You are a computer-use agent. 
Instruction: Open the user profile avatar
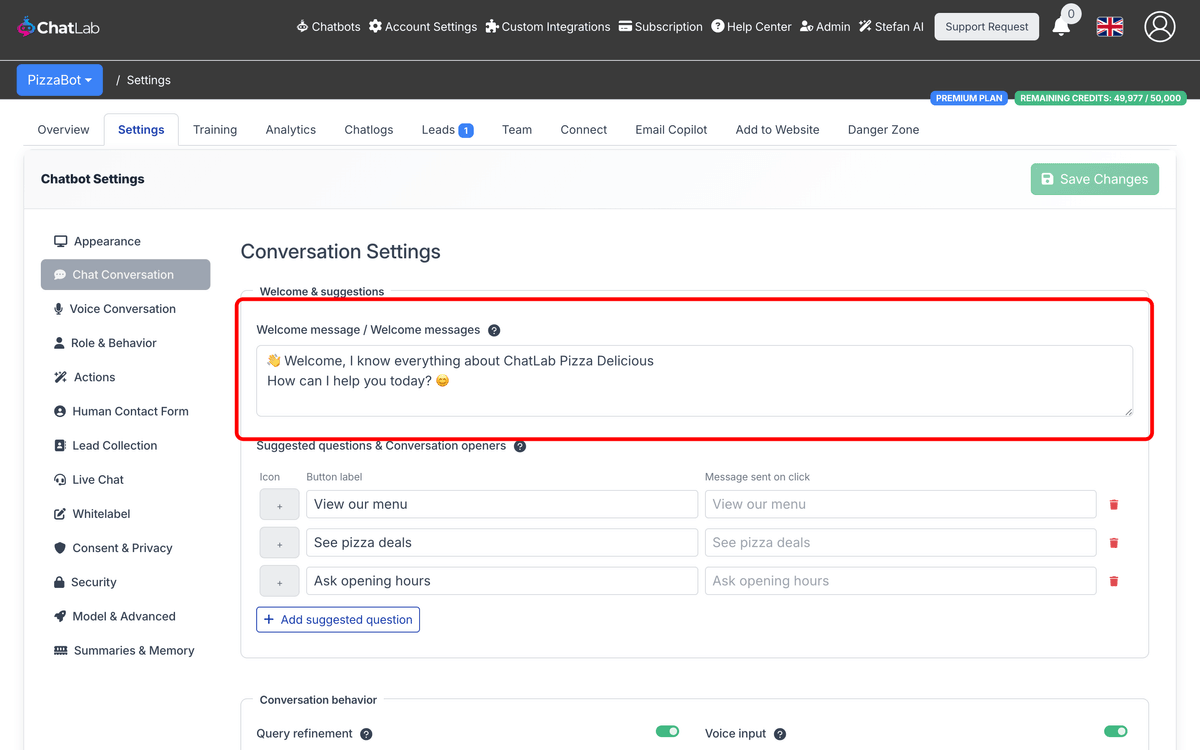tap(1160, 27)
